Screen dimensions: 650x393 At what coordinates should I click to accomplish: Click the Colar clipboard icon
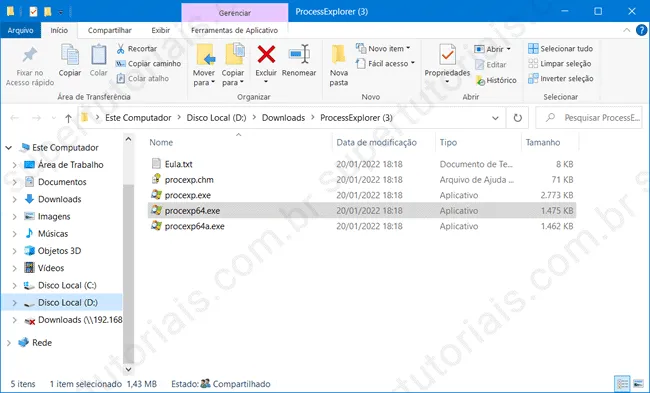tap(99, 54)
